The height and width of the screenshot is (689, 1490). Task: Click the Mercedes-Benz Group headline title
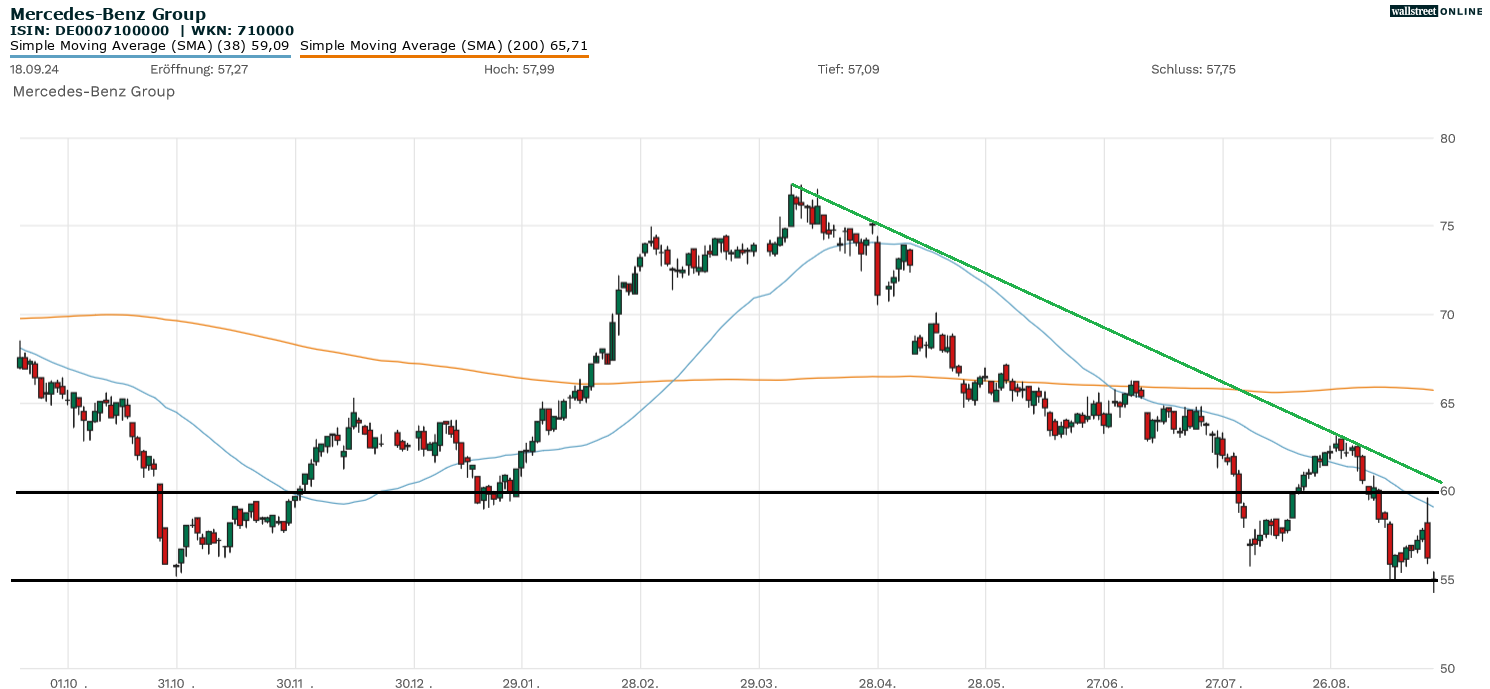click(x=108, y=14)
